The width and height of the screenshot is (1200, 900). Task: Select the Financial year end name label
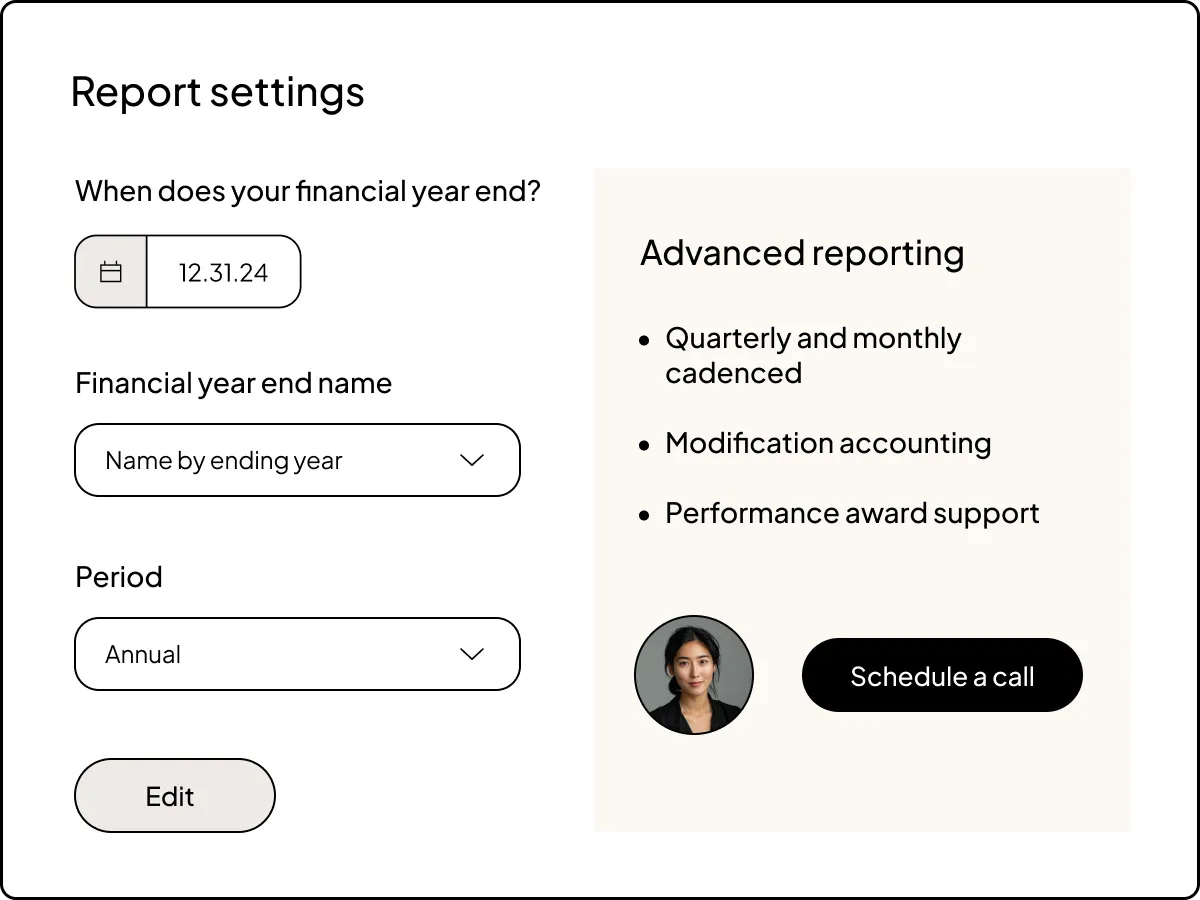click(x=234, y=383)
